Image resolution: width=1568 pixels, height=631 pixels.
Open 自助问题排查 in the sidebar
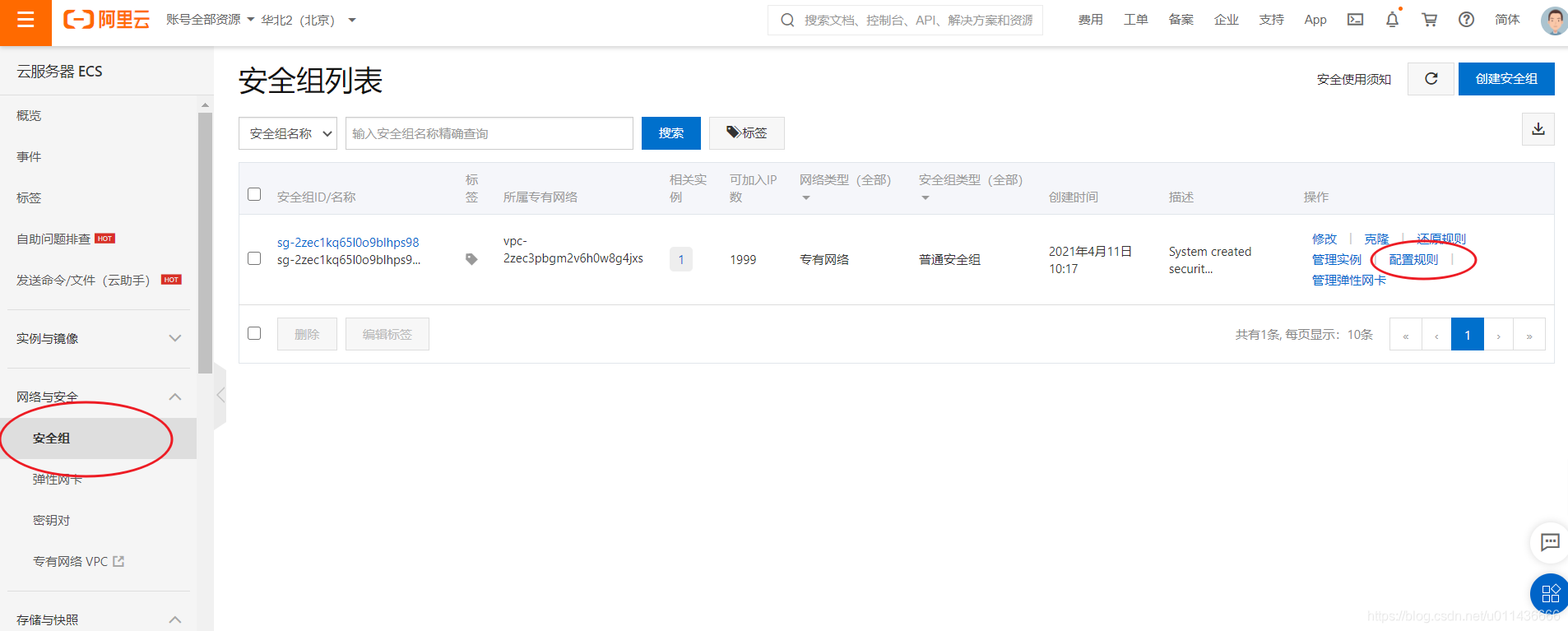tap(53, 239)
